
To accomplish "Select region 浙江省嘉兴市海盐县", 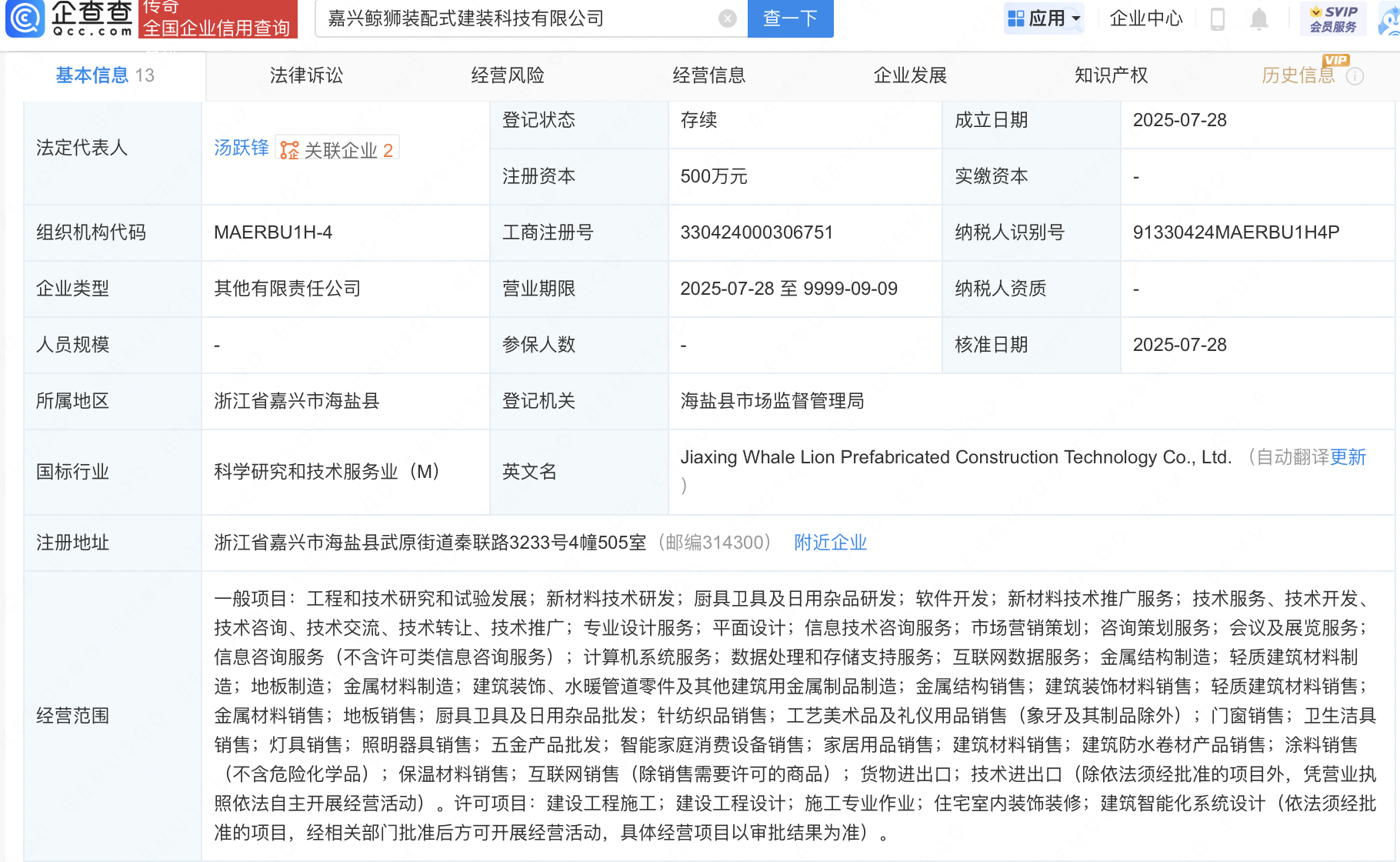I will 297,401.
